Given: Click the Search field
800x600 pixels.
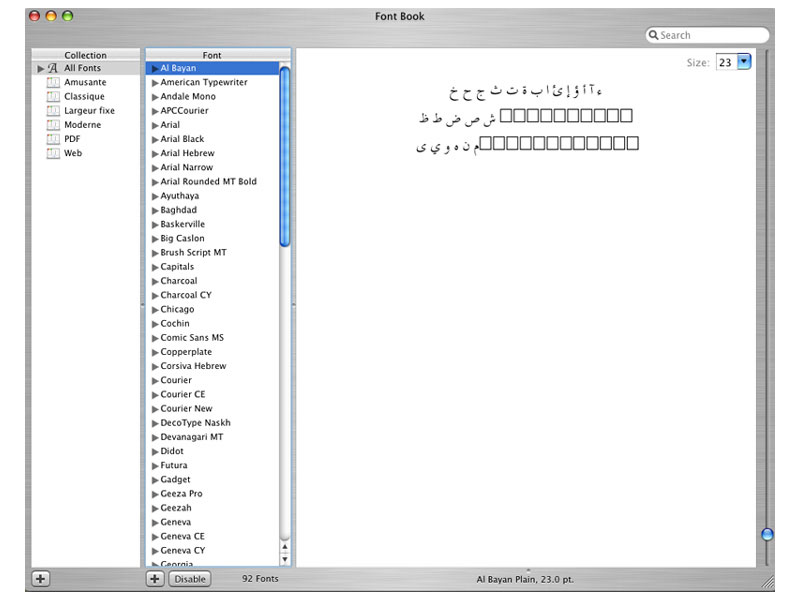Looking at the screenshot, I should click(x=707, y=35).
